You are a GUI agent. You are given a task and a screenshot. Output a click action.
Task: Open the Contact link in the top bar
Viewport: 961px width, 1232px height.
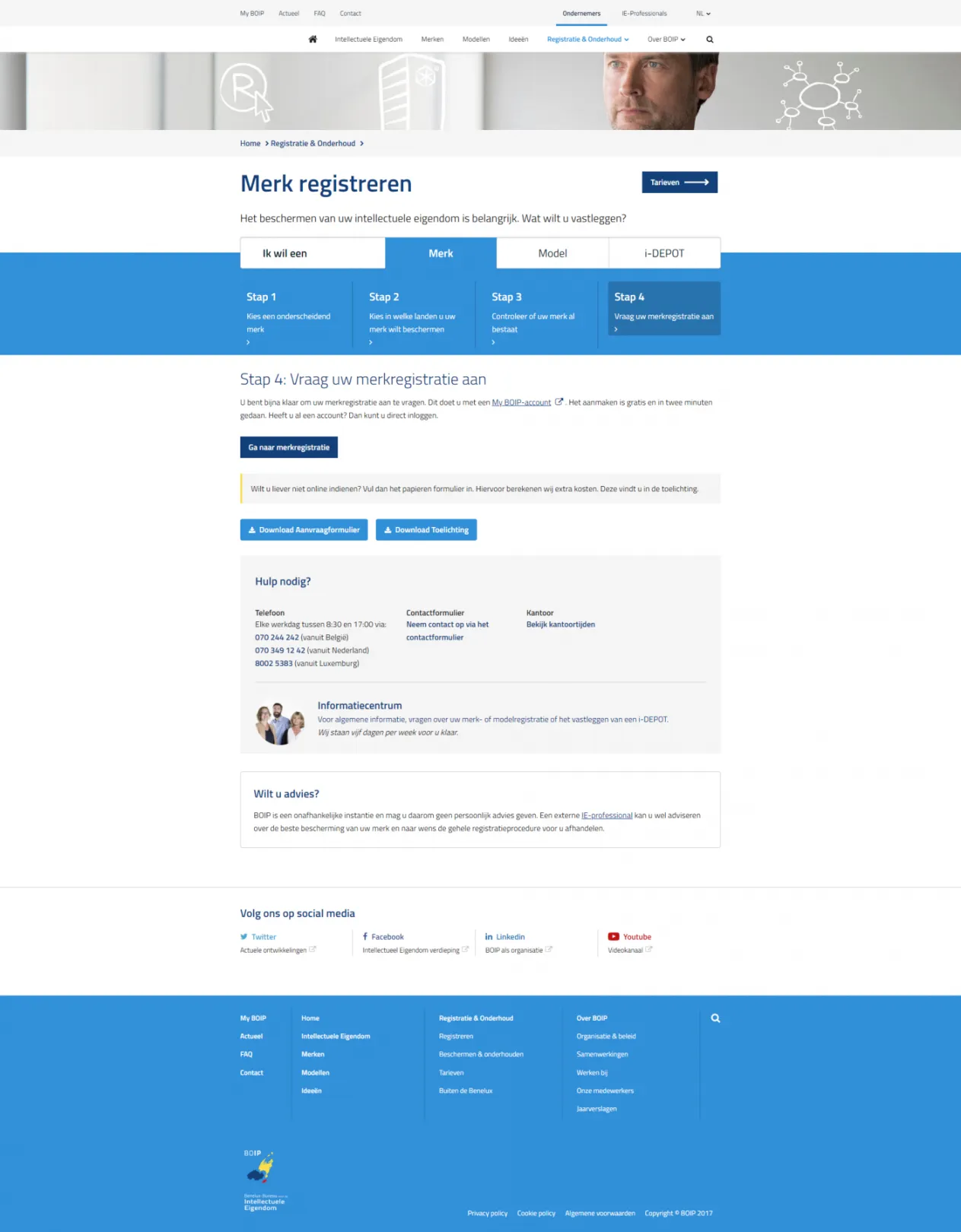350,14
